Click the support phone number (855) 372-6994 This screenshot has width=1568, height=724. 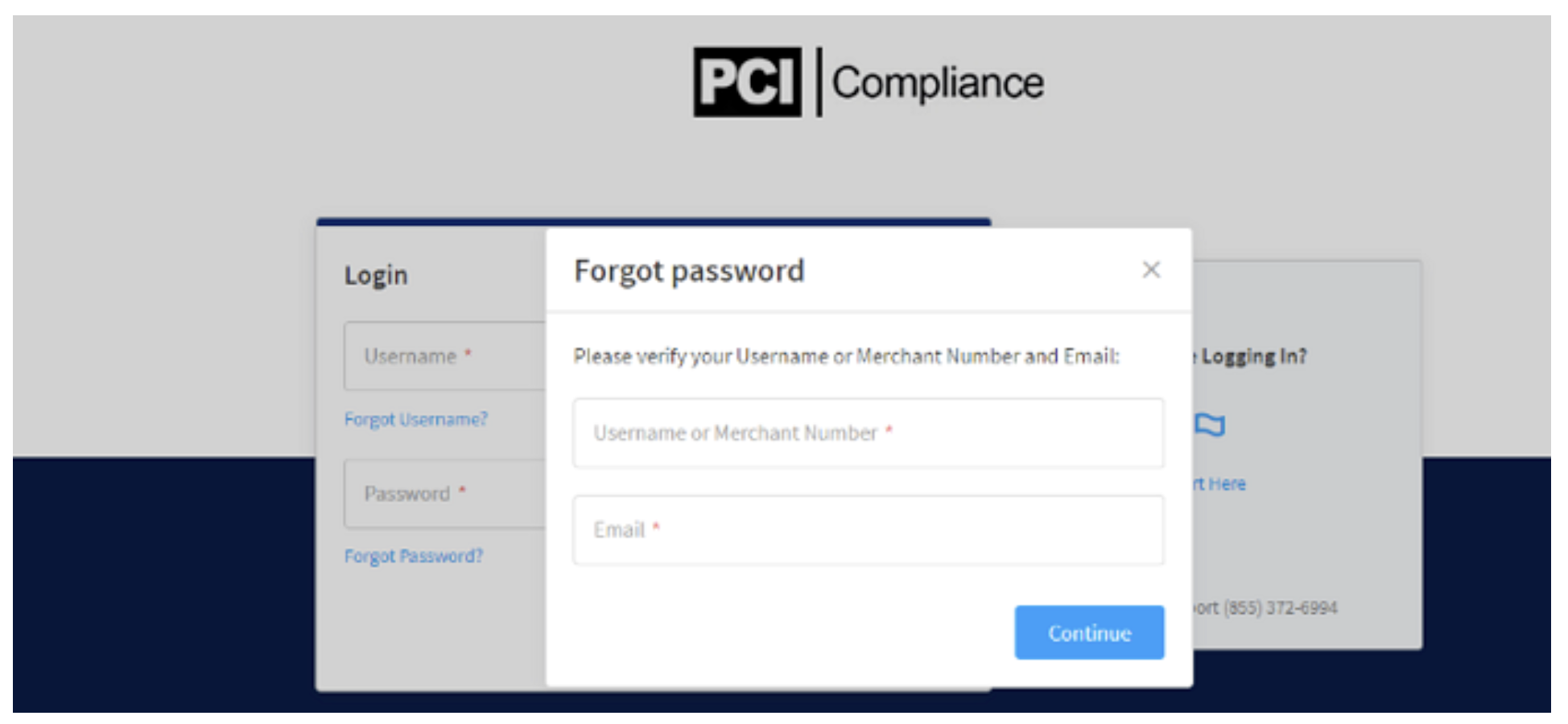point(1280,608)
